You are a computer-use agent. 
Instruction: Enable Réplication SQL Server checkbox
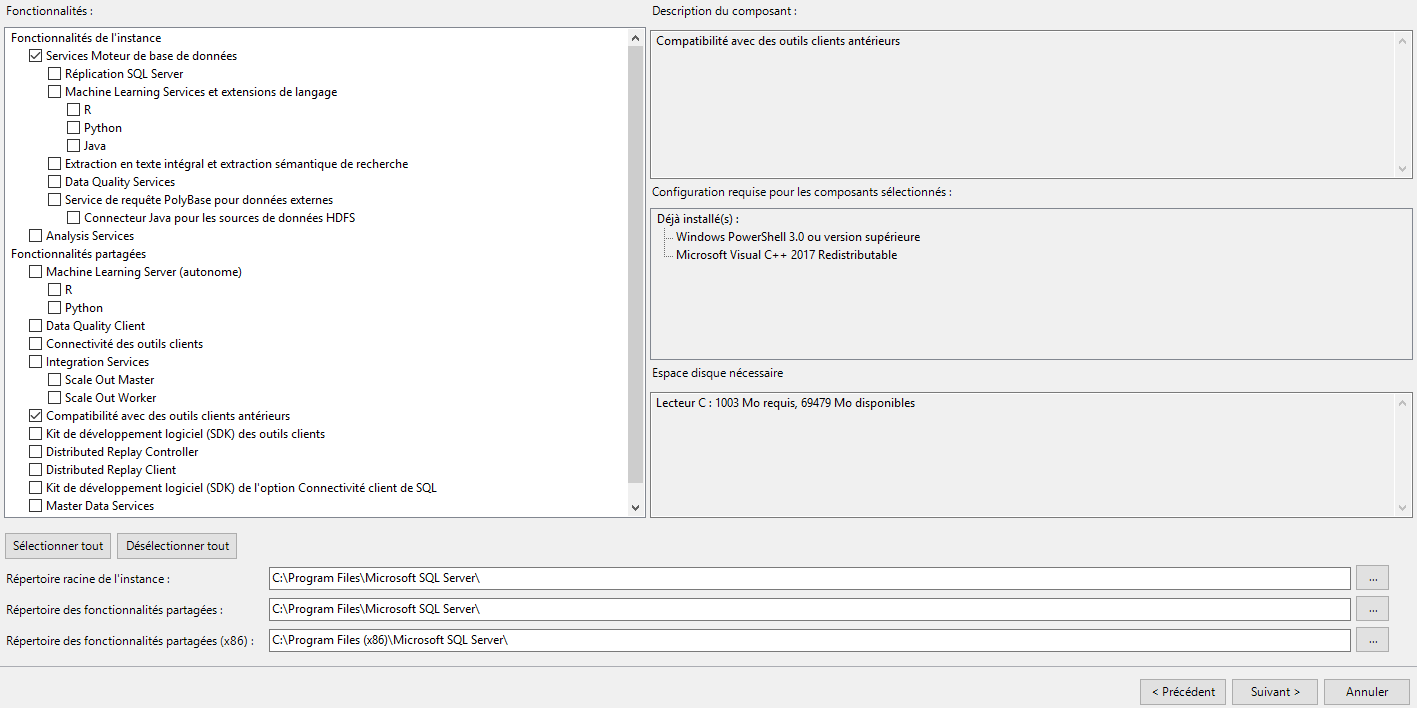point(55,74)
